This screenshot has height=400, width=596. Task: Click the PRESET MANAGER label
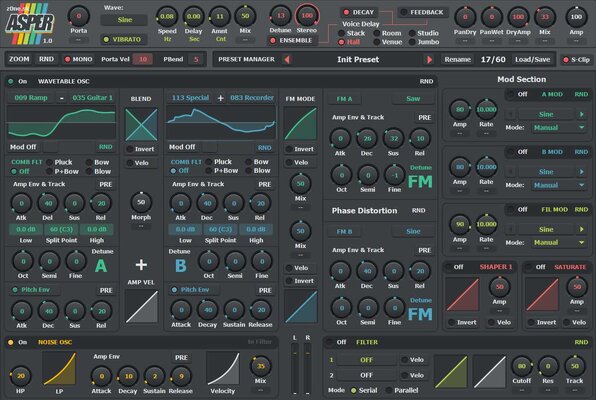pyautogui.click(x=246, y=59)
